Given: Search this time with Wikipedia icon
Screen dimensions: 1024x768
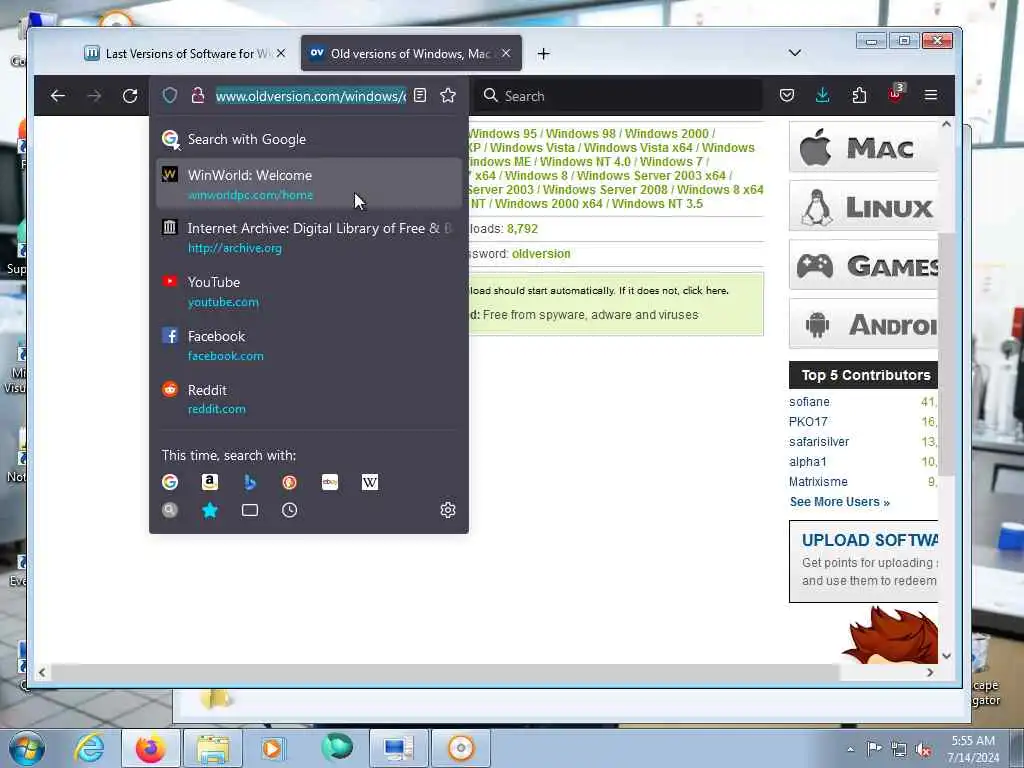Looking at the screenshot, I should tap(370, 482).
